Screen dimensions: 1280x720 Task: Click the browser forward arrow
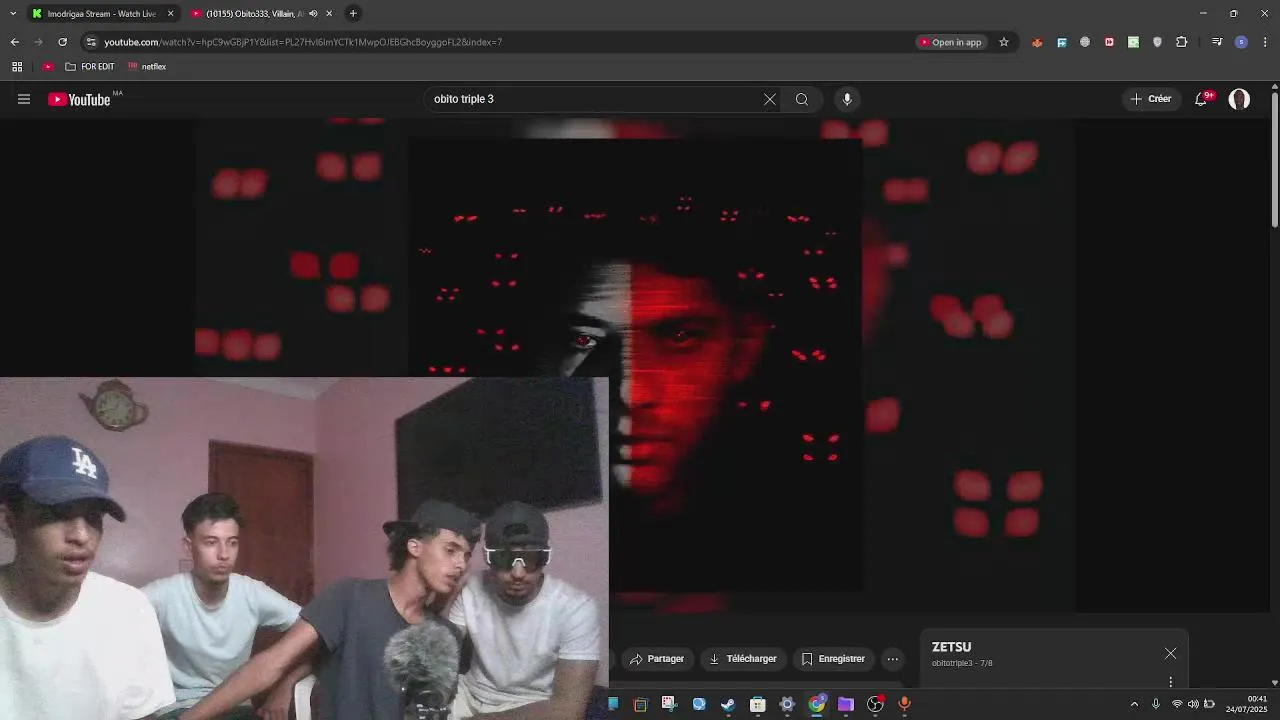click(x=38, y=42)
